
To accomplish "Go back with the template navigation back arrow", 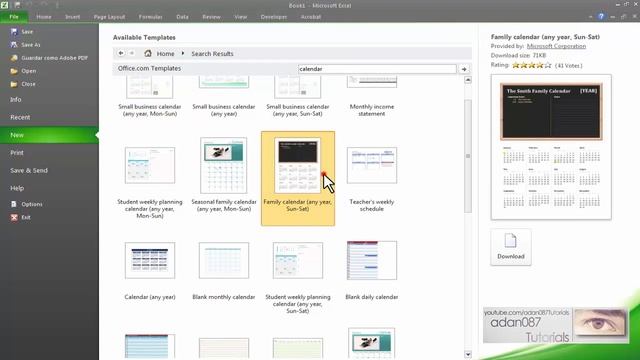I will 121,53.
